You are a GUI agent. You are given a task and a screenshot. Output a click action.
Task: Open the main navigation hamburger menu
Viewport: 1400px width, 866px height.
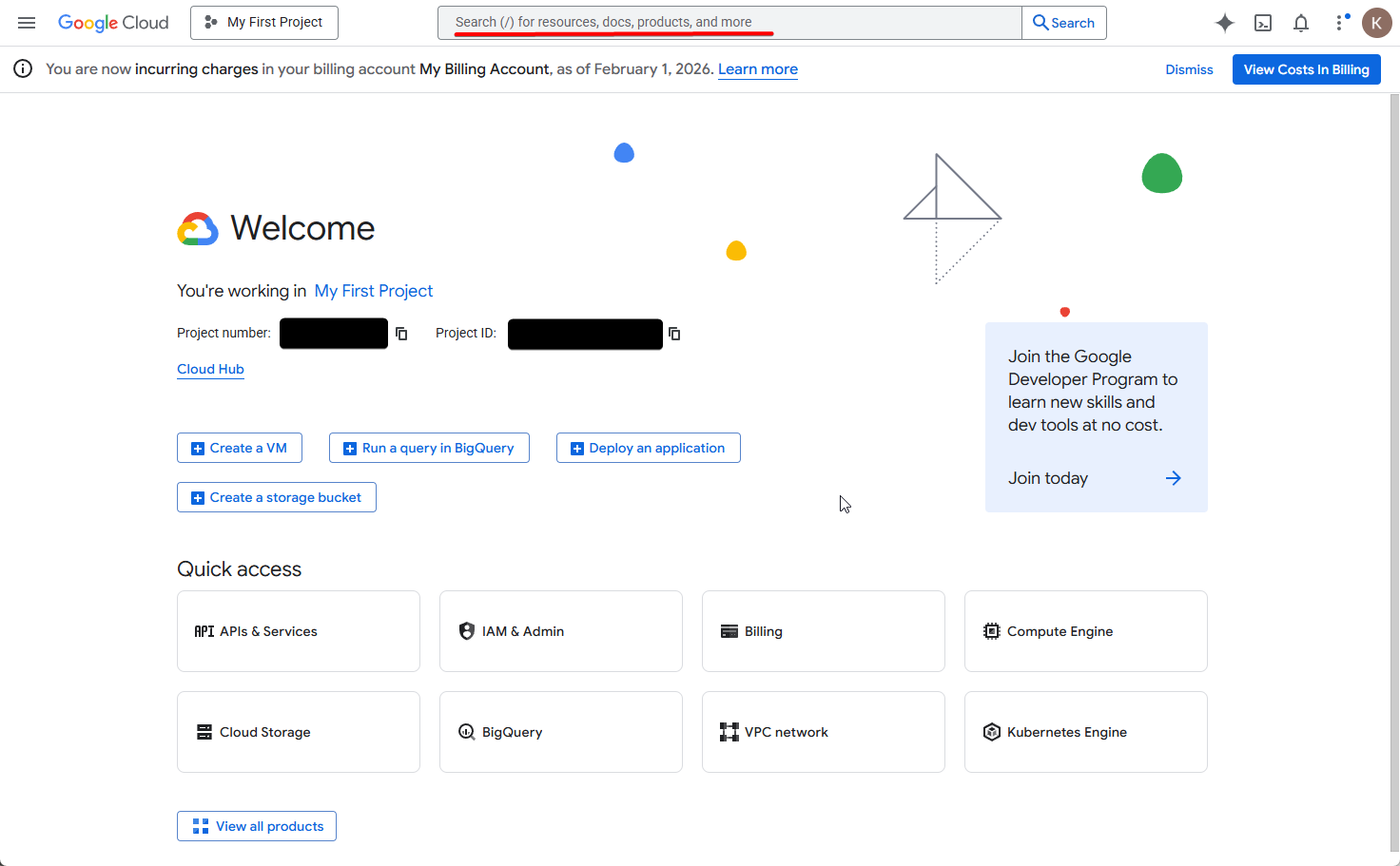[27, 23]
